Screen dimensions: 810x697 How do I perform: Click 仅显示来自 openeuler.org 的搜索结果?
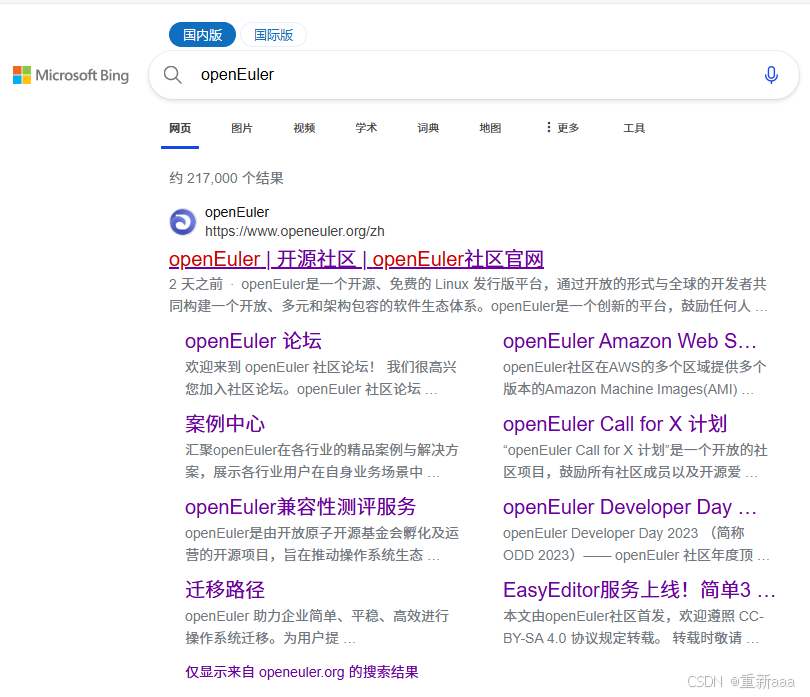(x=302, y=672)
